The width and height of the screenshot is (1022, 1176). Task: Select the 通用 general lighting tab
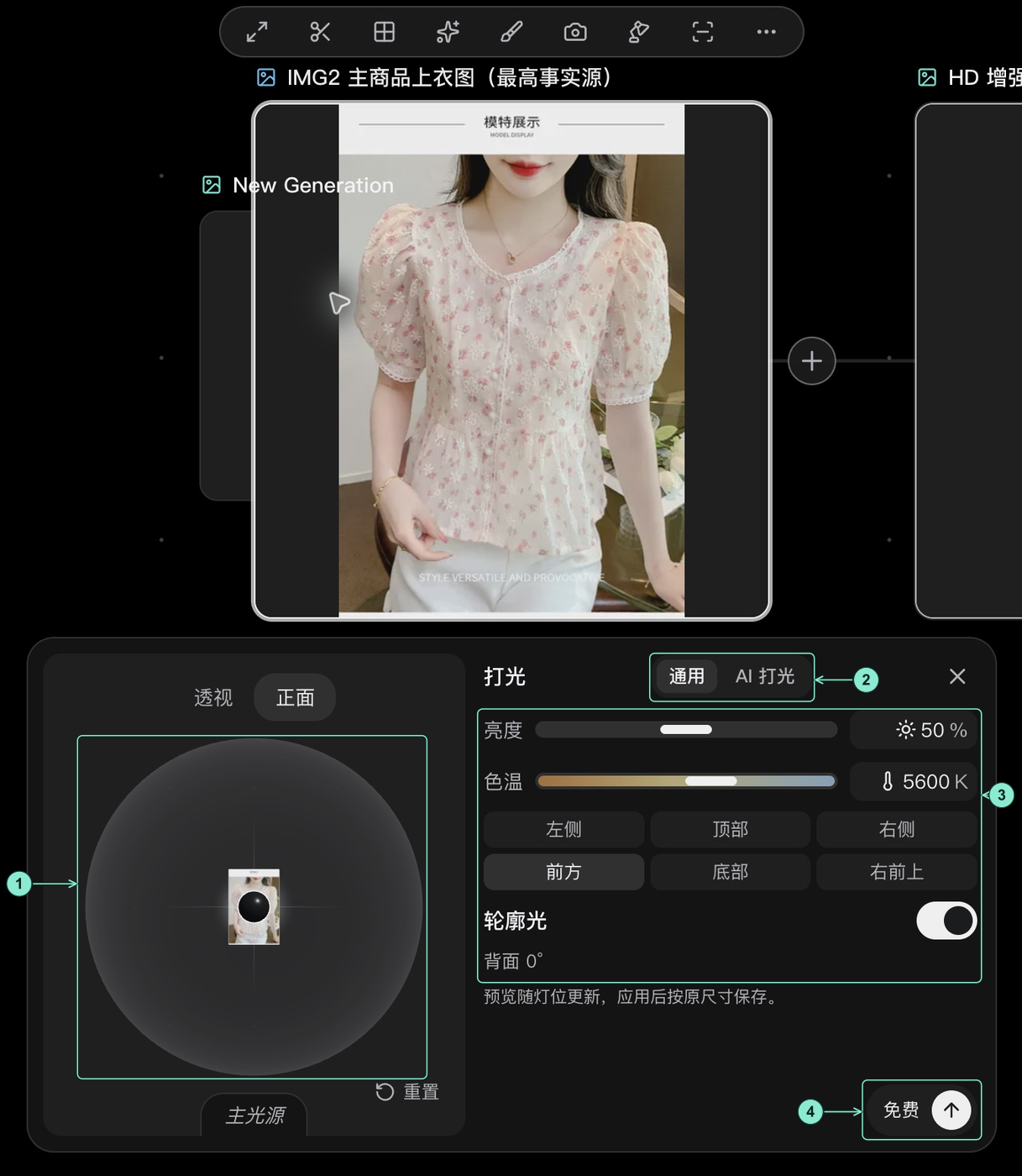pyautogui.click(x=686, y=676)
